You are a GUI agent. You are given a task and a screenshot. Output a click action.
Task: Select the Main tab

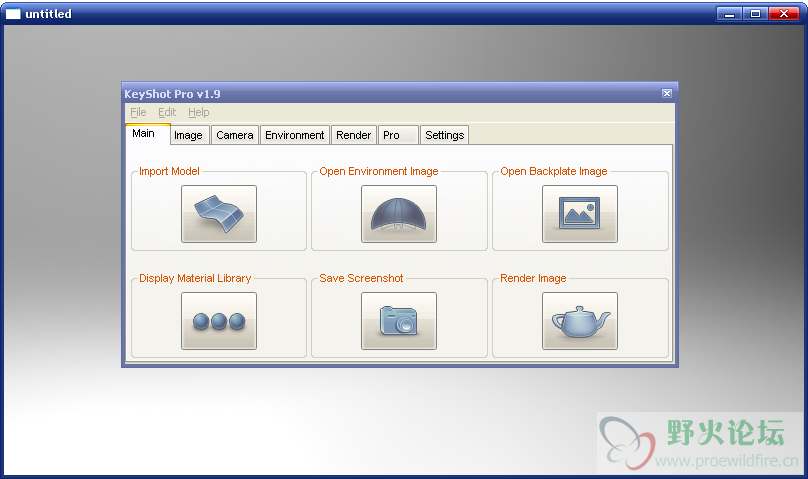(x=148, y=134)
